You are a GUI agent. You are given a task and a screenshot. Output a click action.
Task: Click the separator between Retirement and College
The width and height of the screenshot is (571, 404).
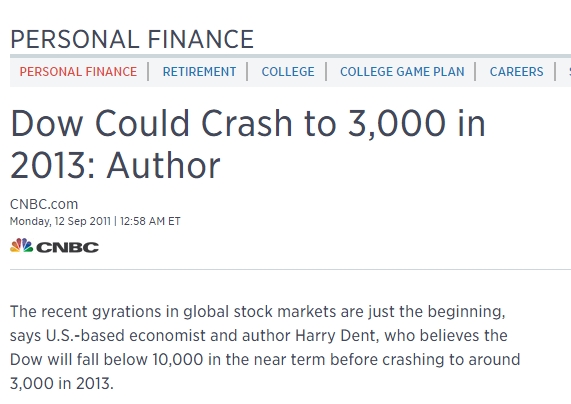(x=248, y=72)
